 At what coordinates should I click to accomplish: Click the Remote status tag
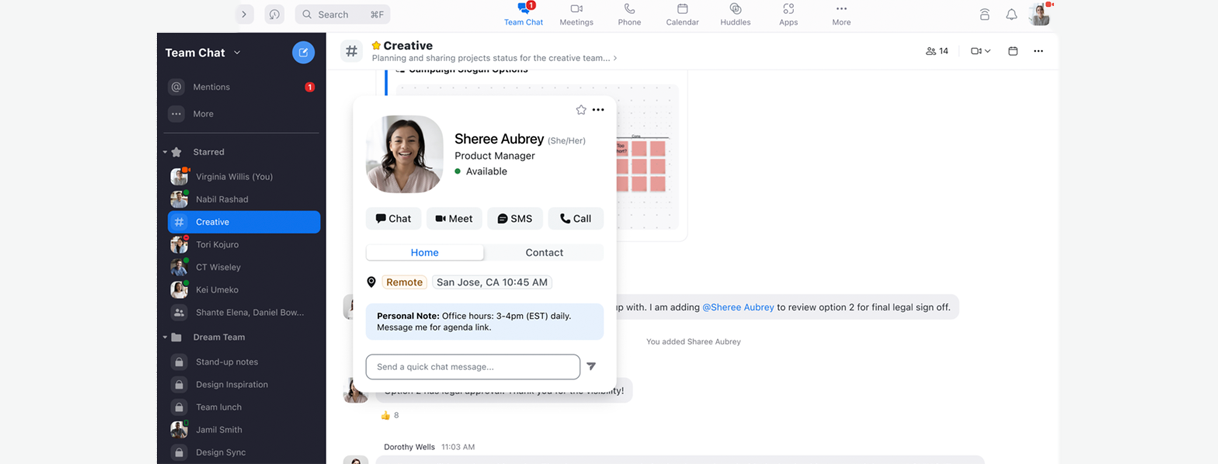[x=404, y=282]
